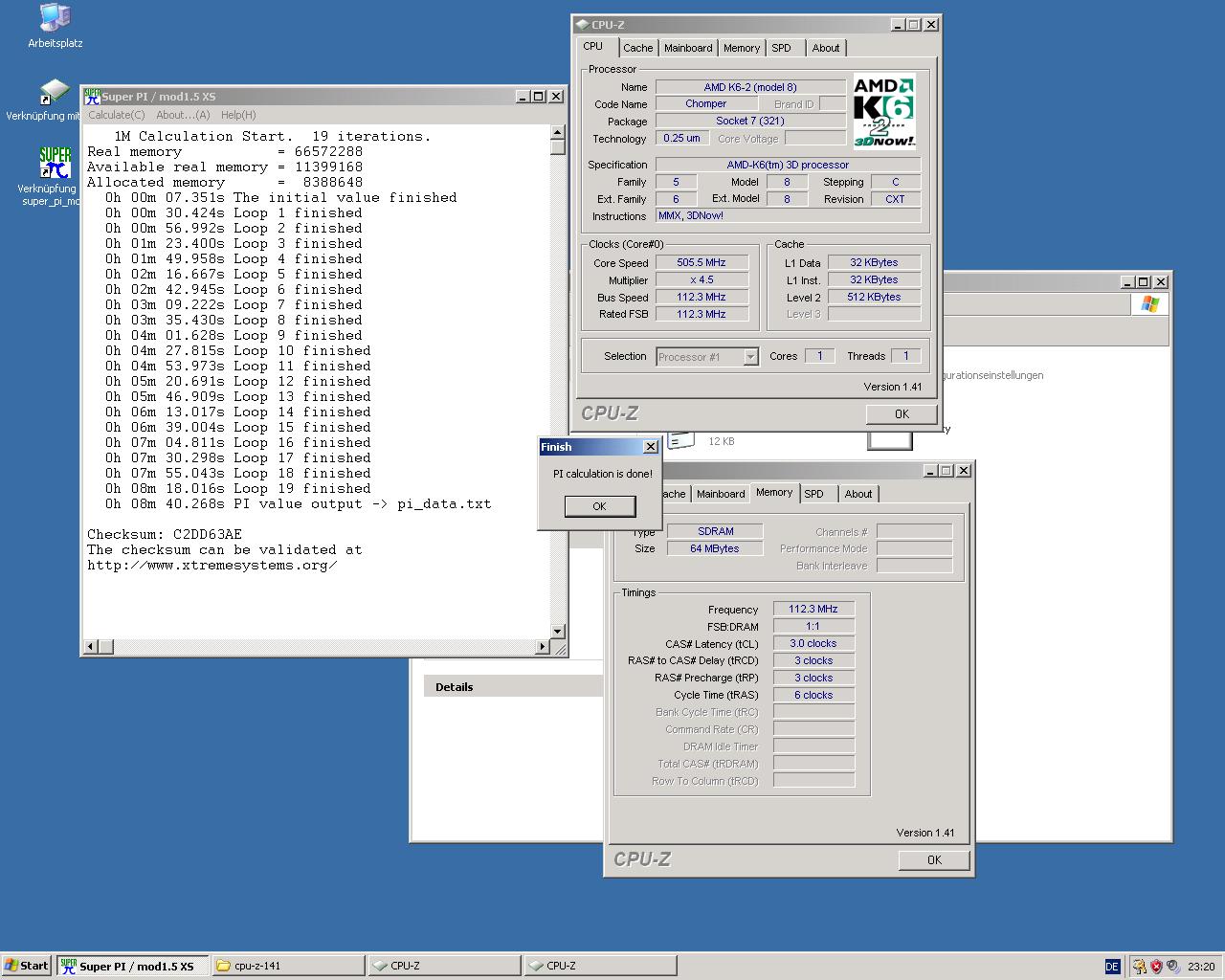Screen dimensions: 1225x980
Task: Click the third system tray icon
Action: coord(1173,967)
